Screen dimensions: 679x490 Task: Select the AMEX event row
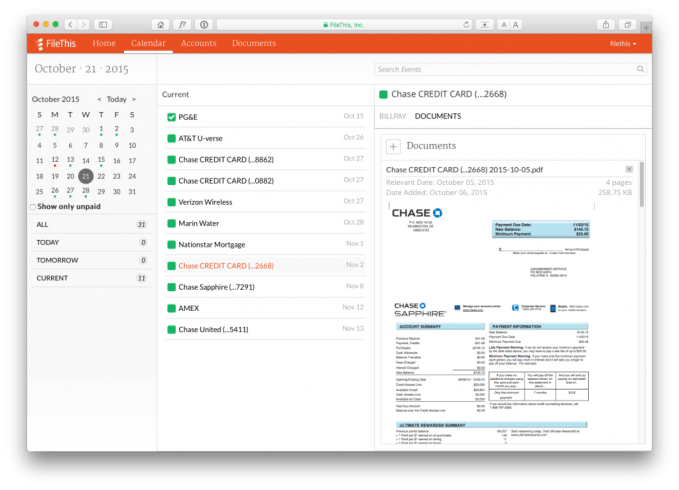pos(265,308)
